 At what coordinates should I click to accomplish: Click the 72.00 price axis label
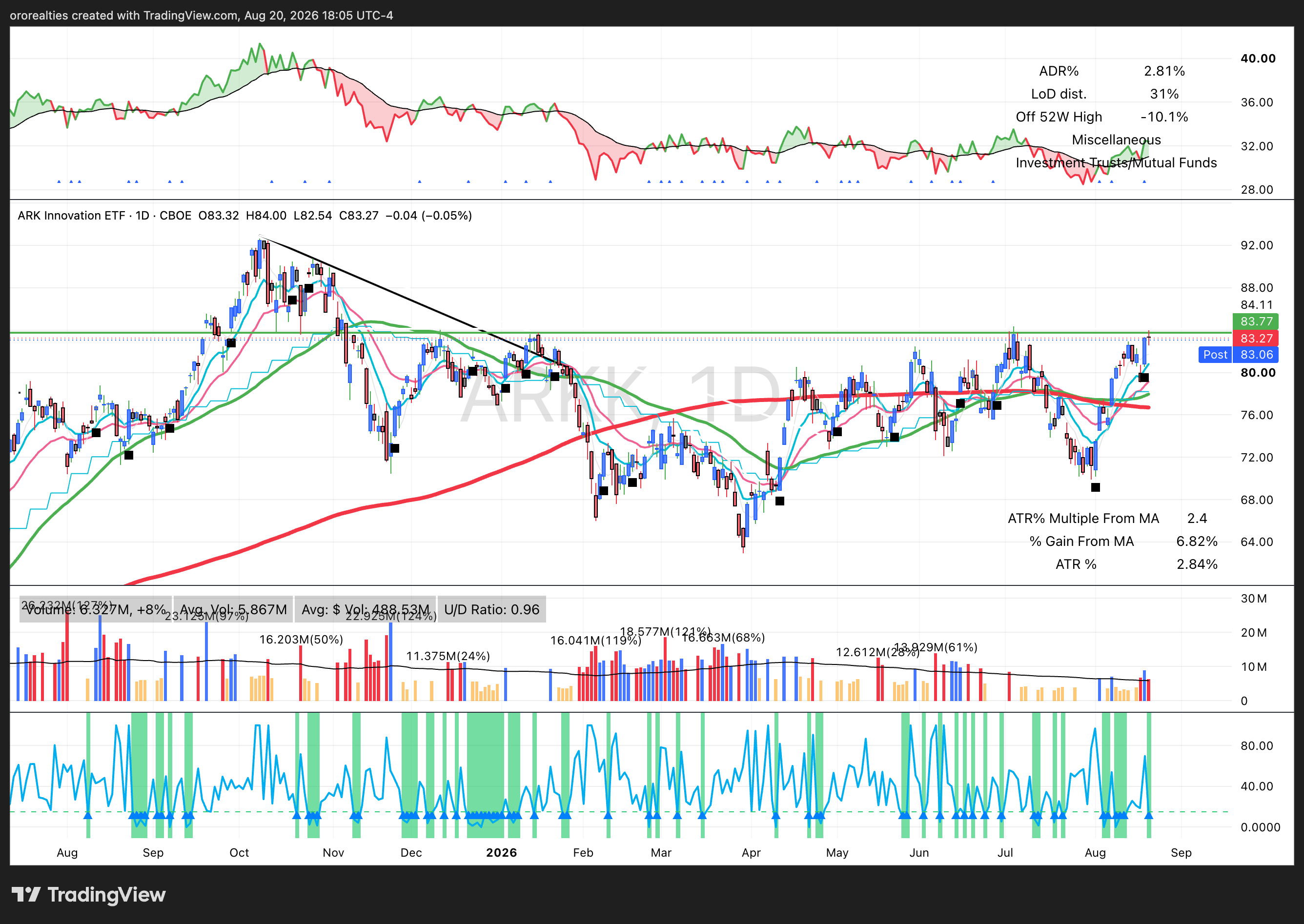pyautogui.click(x=1257, y=458)
